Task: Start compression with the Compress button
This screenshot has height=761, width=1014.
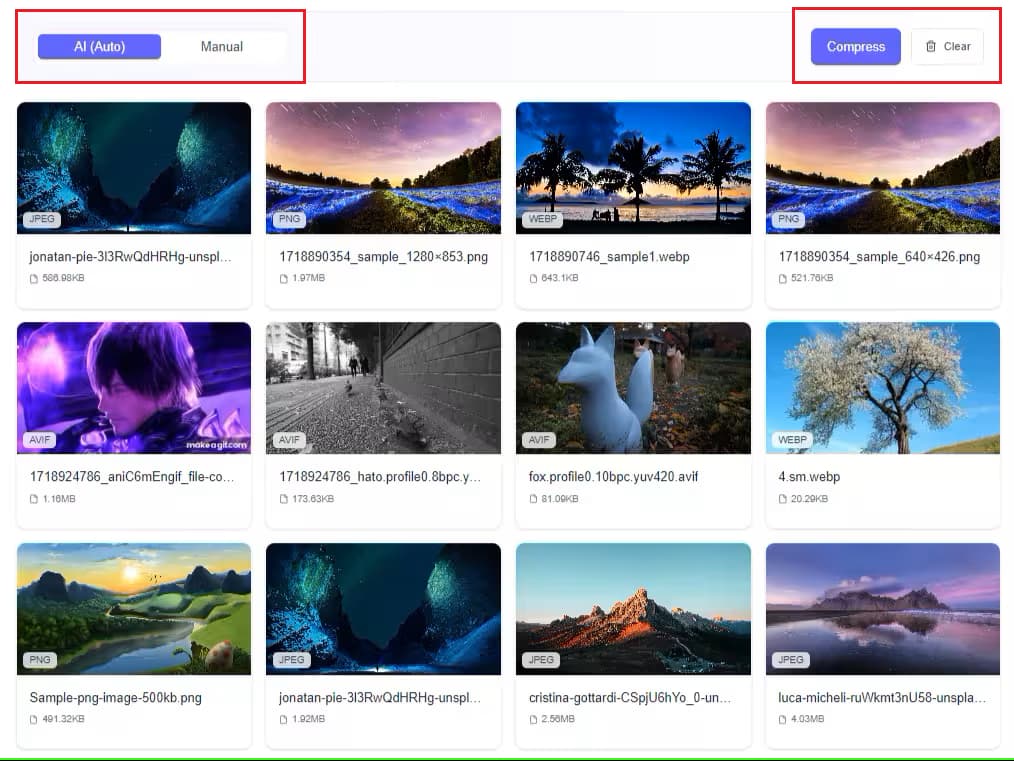Action: (x=856, y=47)
